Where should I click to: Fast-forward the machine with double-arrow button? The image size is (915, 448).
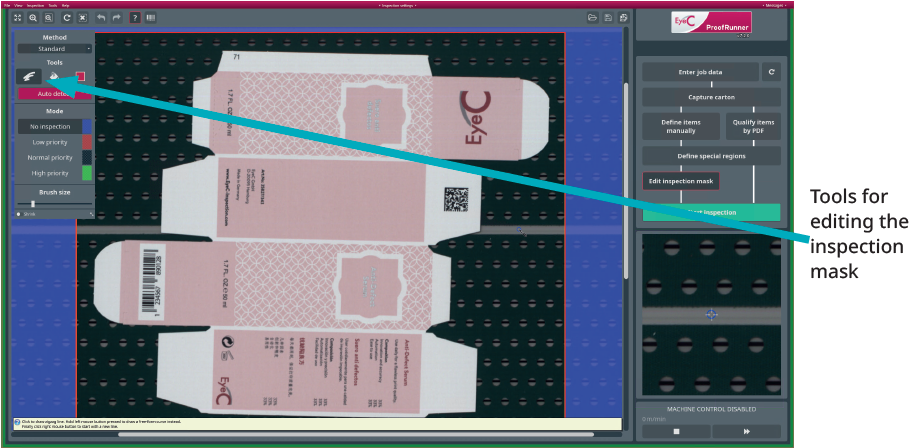click(x=746, y=432)
